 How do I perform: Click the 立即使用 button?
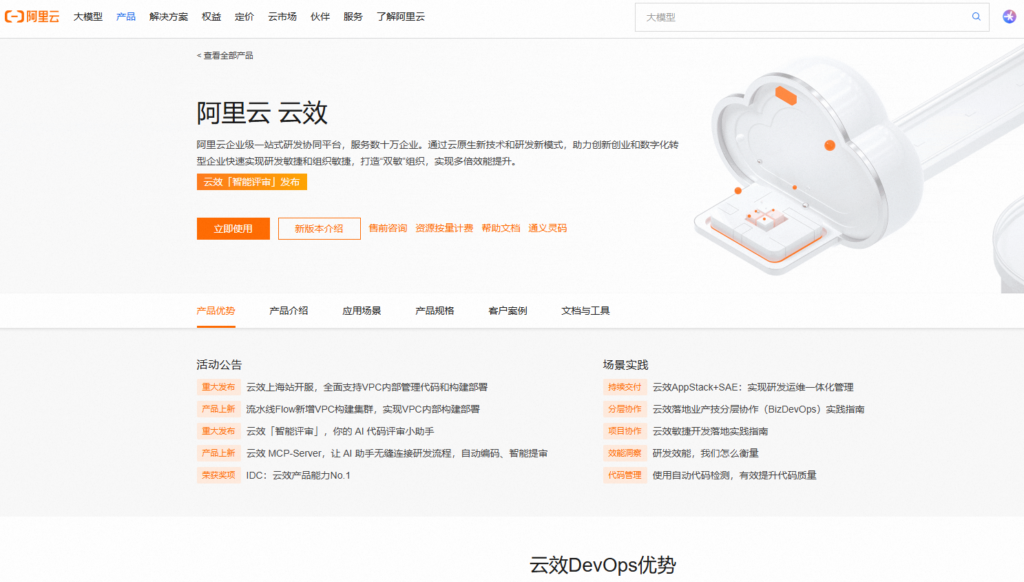click(x=233, y=229)
